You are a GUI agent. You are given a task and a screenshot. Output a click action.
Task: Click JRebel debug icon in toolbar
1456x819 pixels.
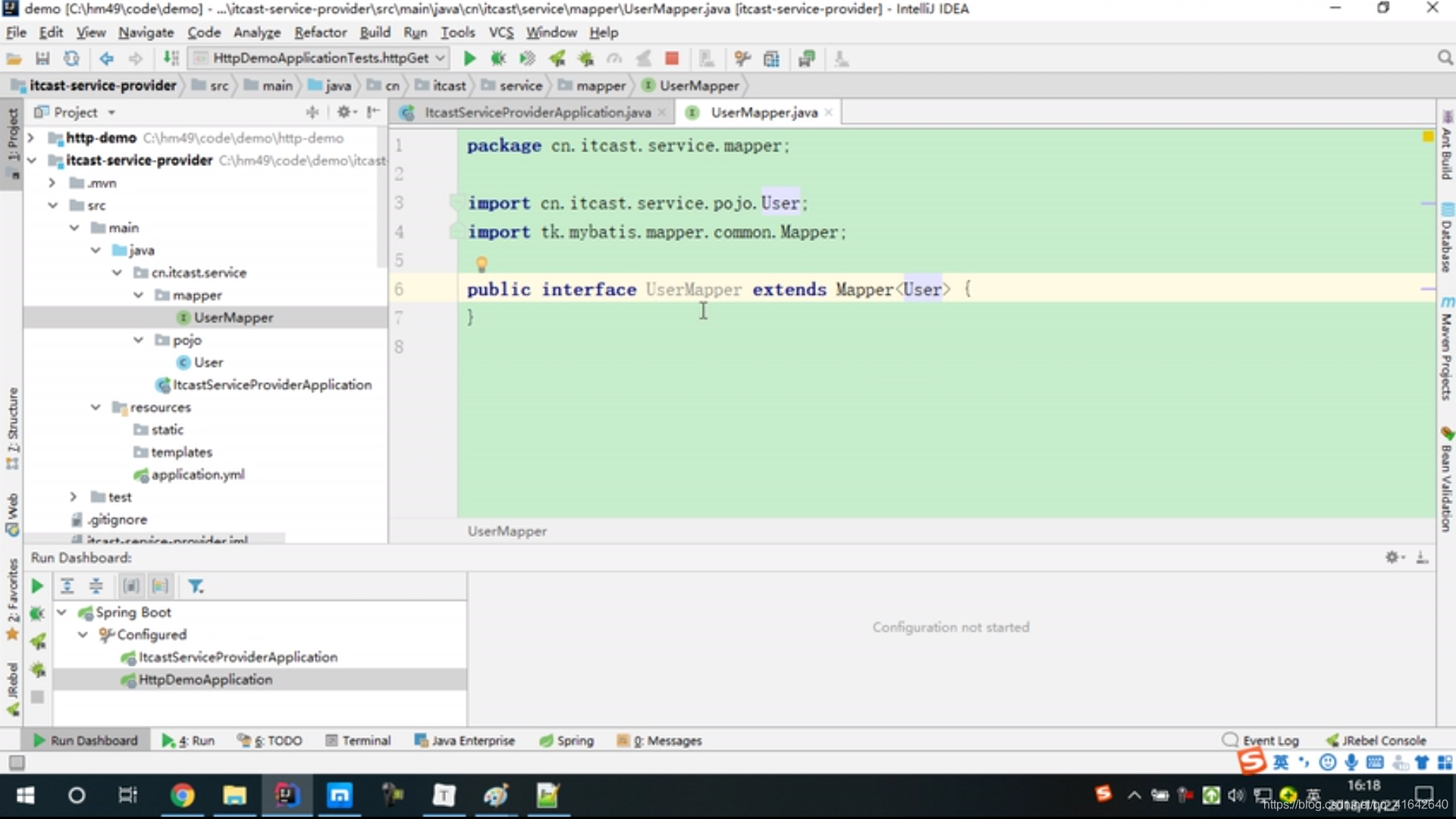(585, 58)
